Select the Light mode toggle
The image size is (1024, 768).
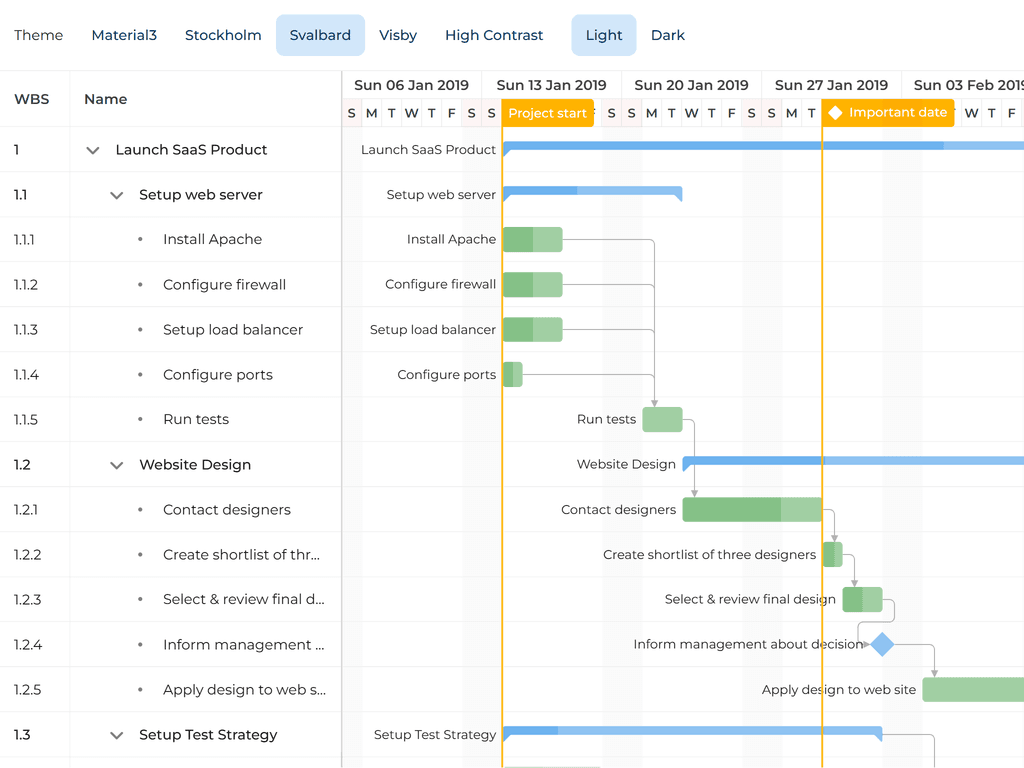(604, 35)
